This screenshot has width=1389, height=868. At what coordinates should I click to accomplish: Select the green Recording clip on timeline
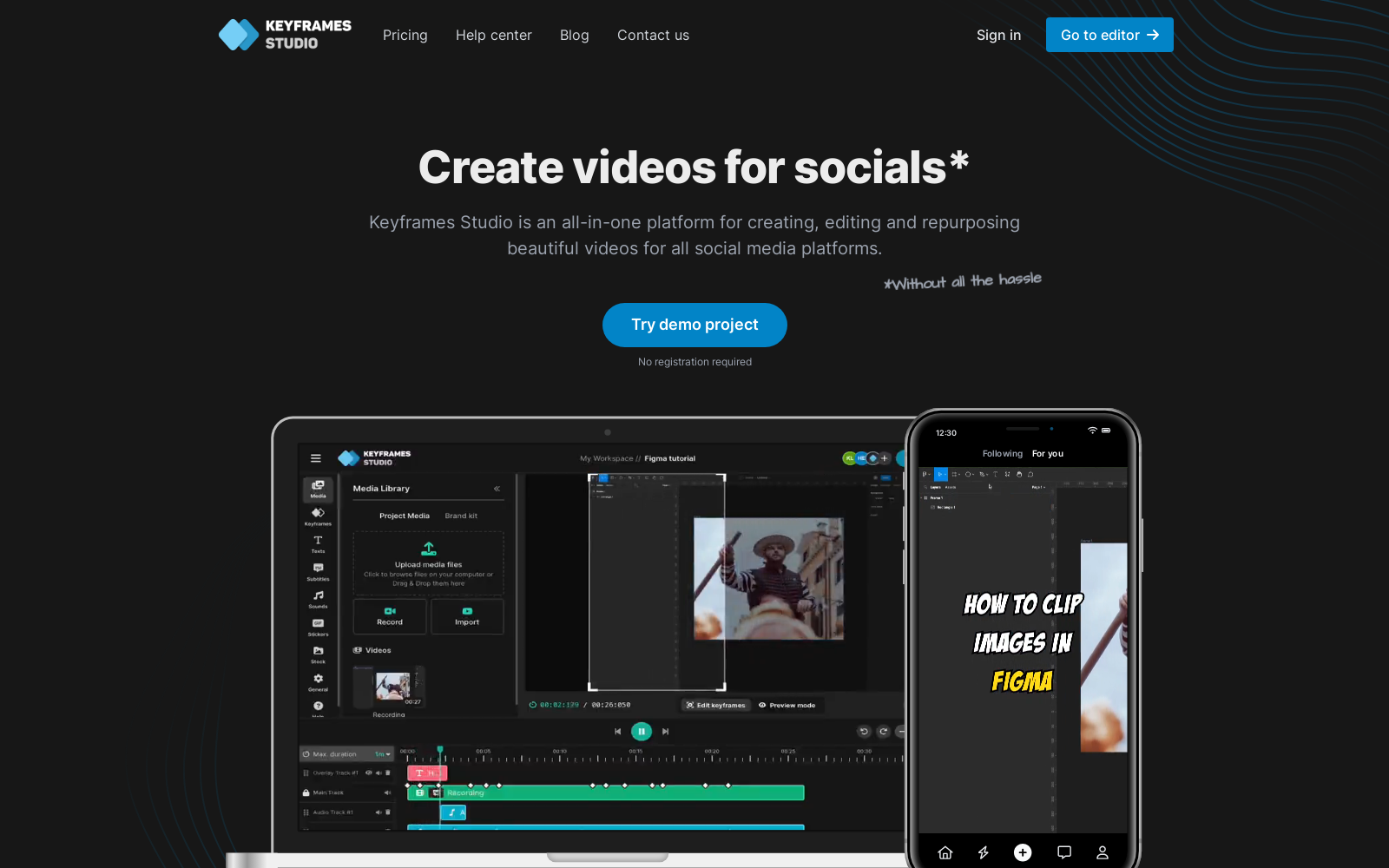click(x=606, y=792)
